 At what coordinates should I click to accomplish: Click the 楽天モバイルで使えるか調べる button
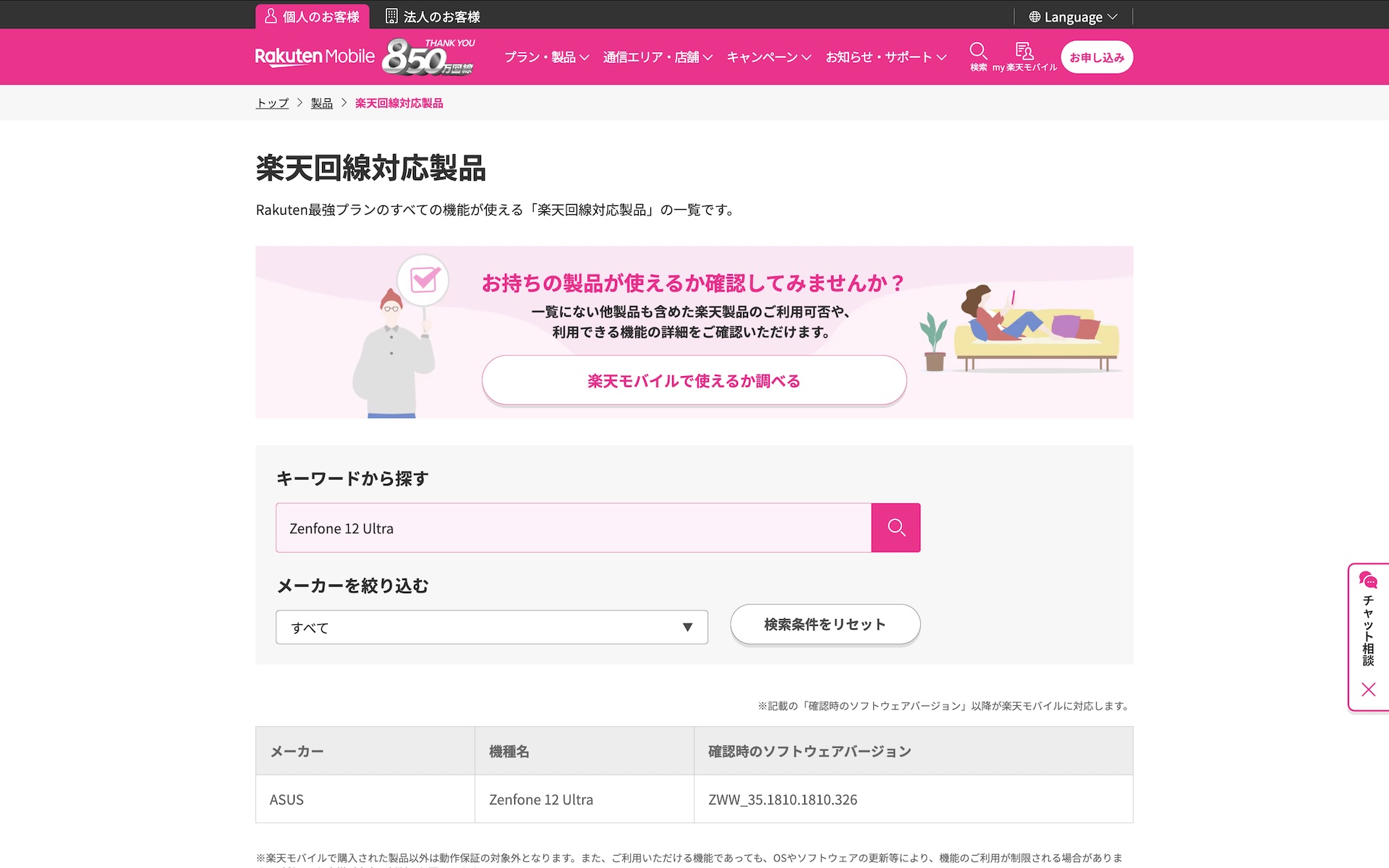pos(694,380)
